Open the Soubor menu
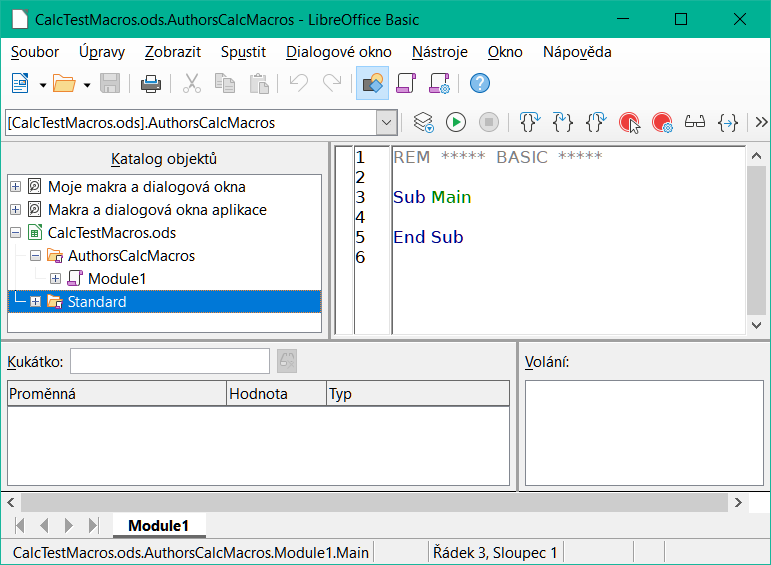 coord(35,52)
